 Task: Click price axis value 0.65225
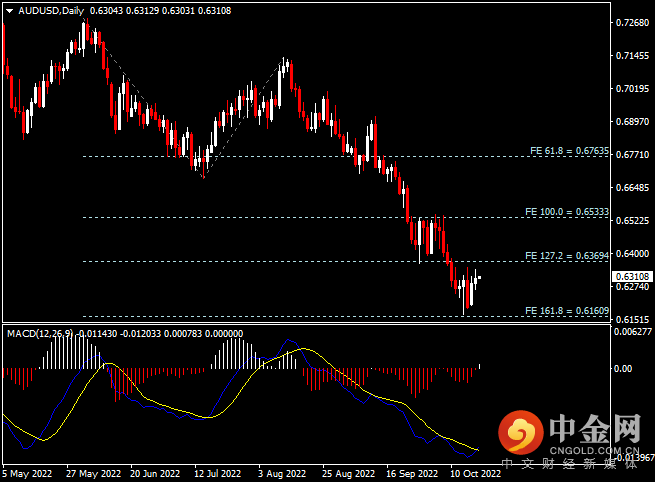click(x=633, y=221)
